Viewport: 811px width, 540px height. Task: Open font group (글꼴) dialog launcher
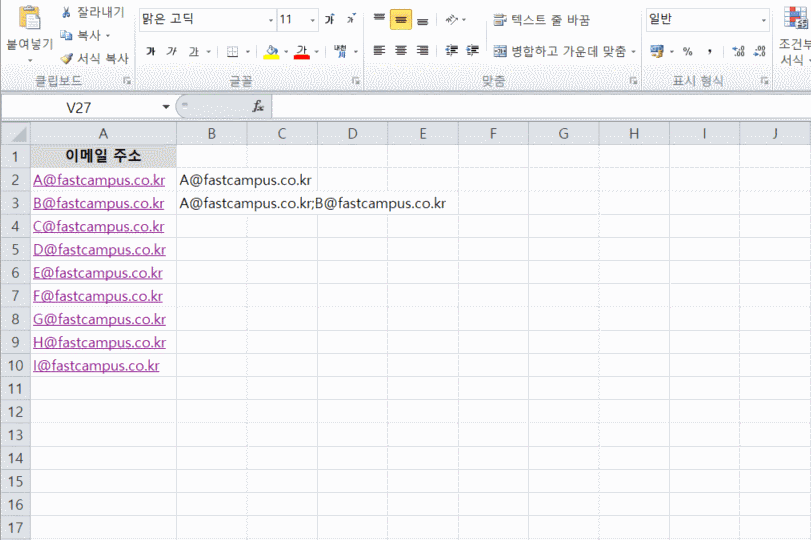point(355,81)
